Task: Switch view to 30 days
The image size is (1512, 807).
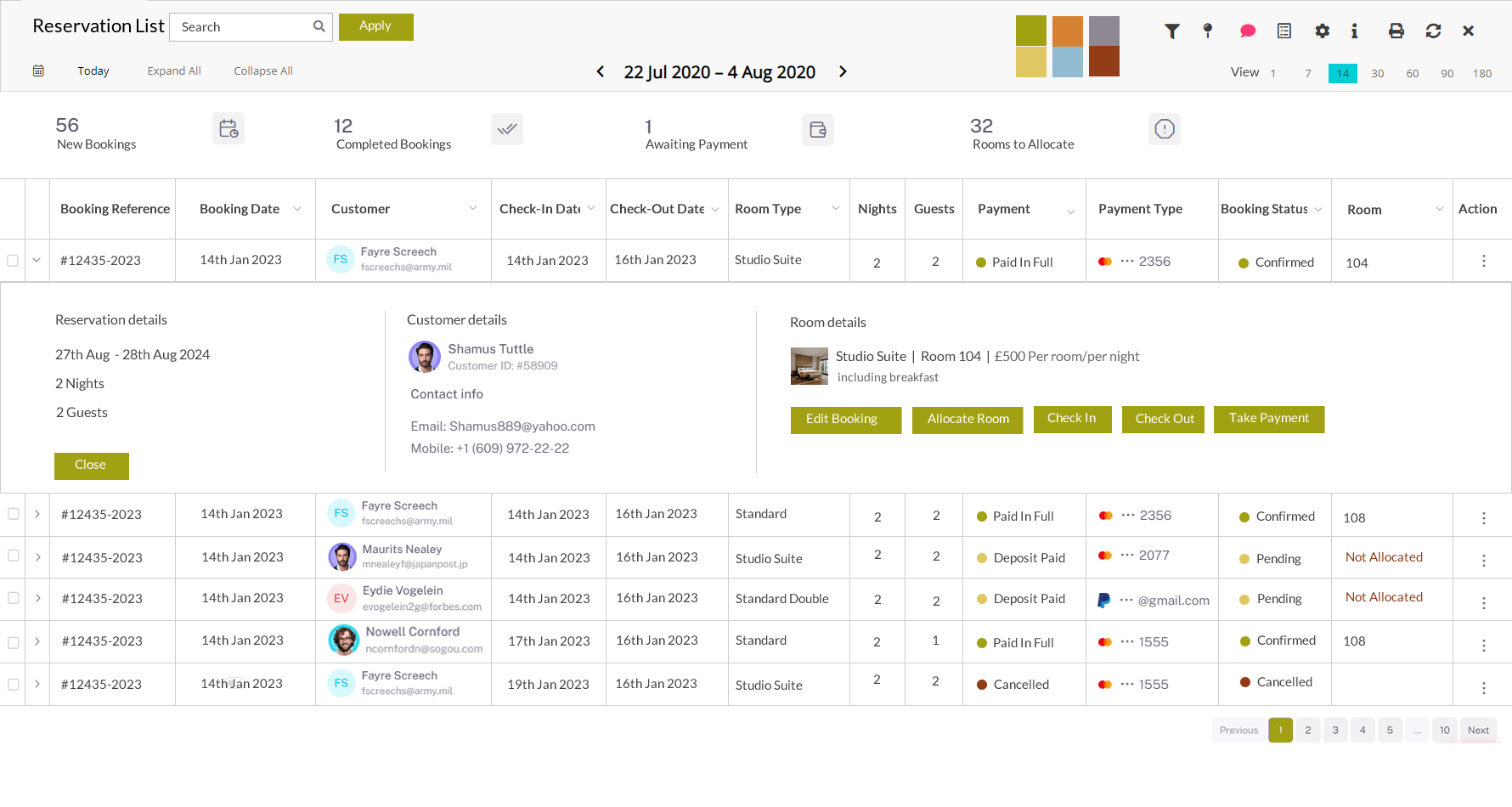Action: coord(1377,74)
